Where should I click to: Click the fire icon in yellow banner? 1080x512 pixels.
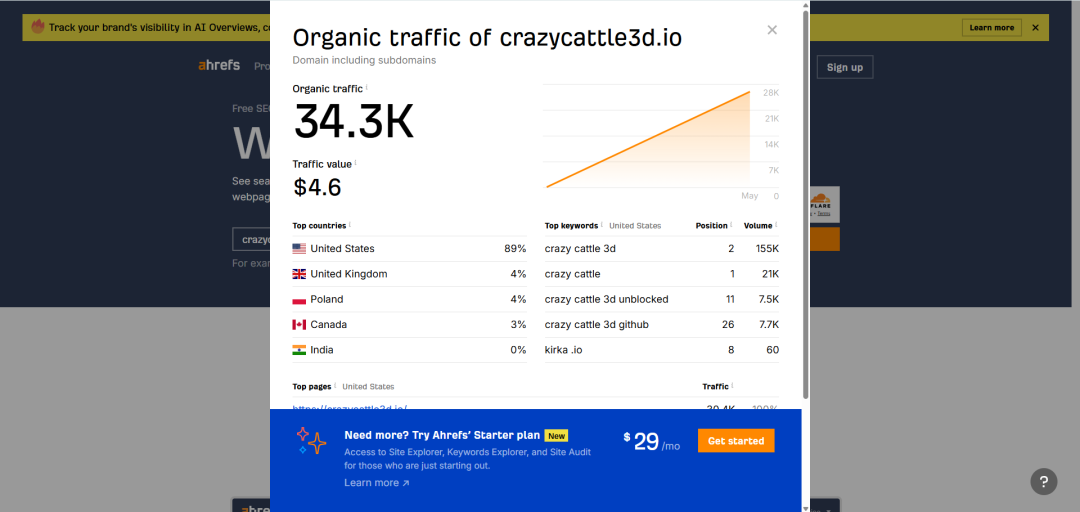[38, 27]
